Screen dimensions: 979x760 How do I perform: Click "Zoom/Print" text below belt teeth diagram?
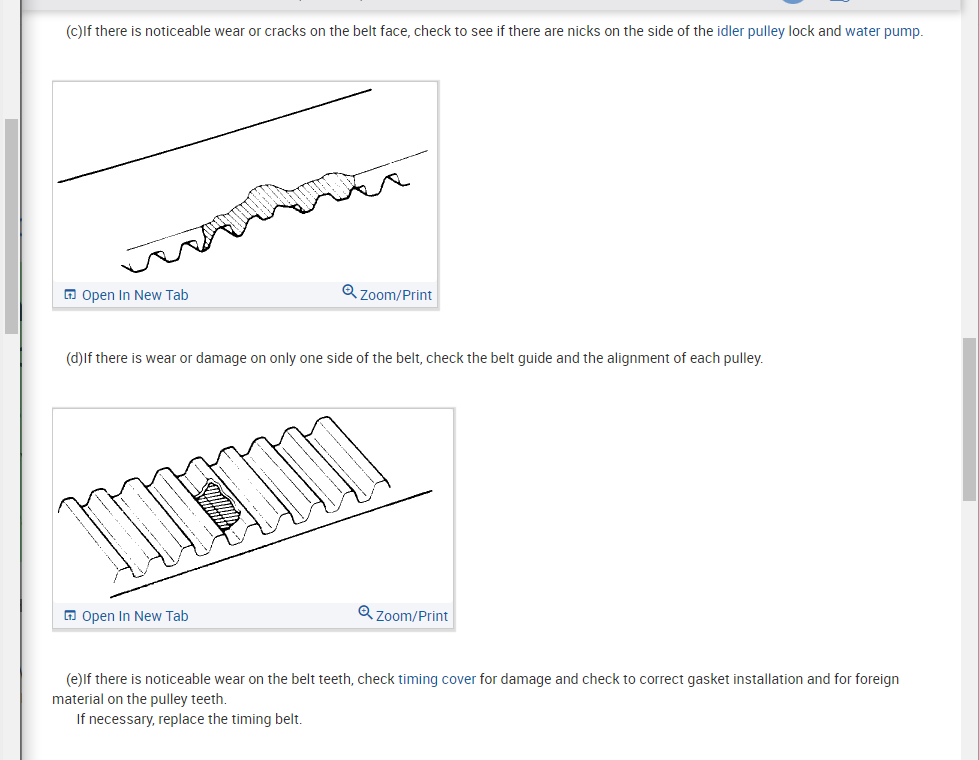[x=412, y=616]
